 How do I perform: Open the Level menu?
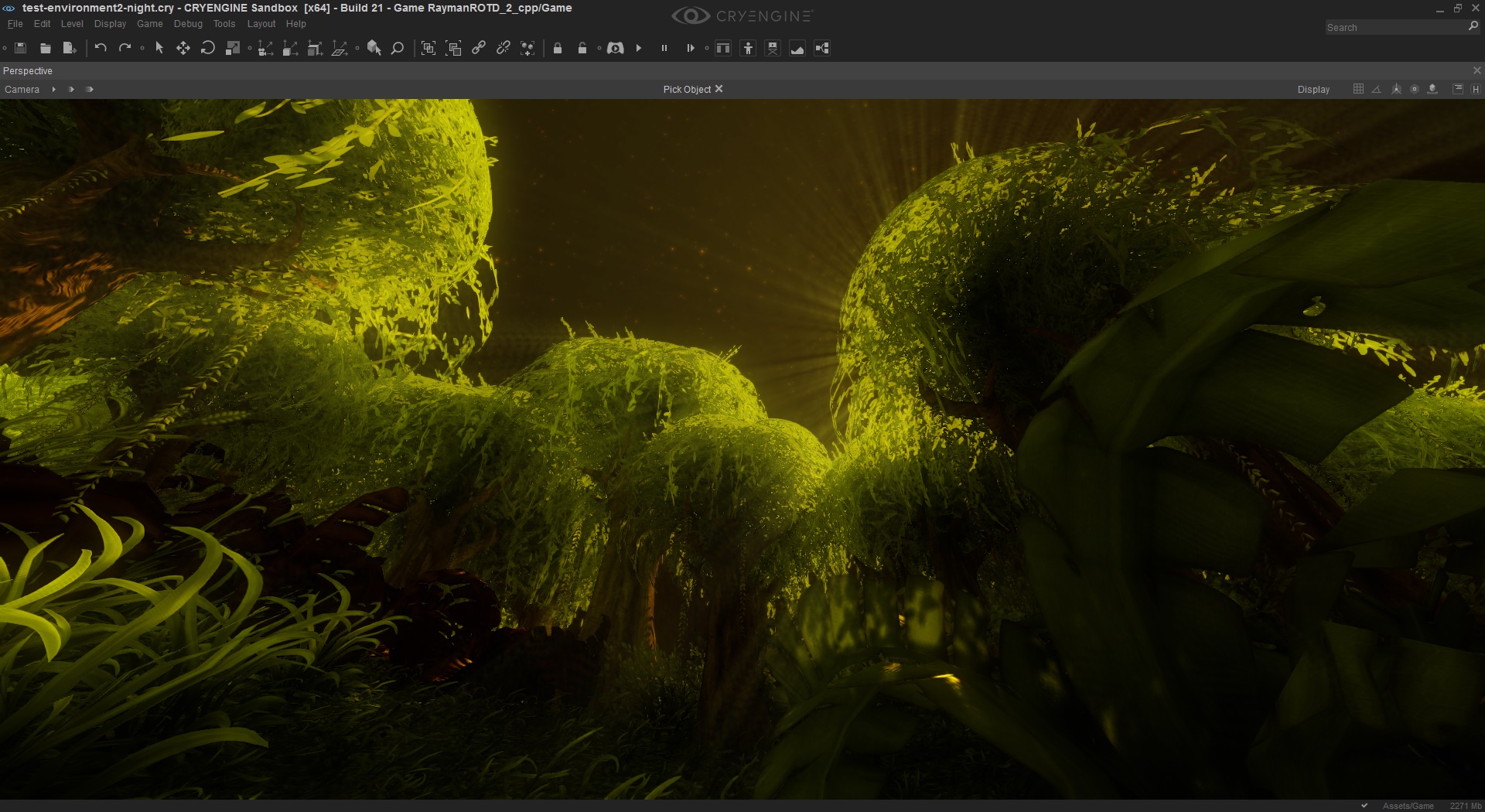point(72,24)
